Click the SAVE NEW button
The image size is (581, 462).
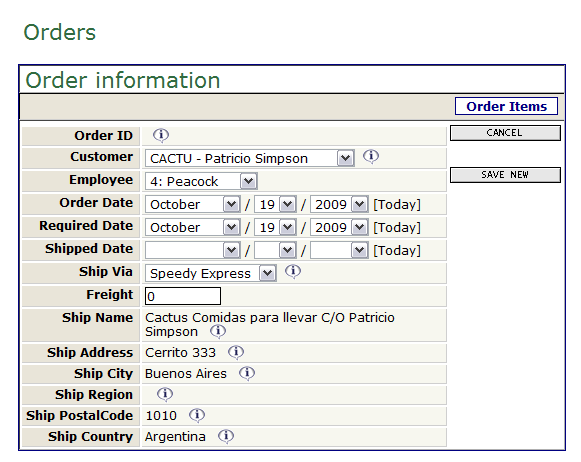point(505,175)
